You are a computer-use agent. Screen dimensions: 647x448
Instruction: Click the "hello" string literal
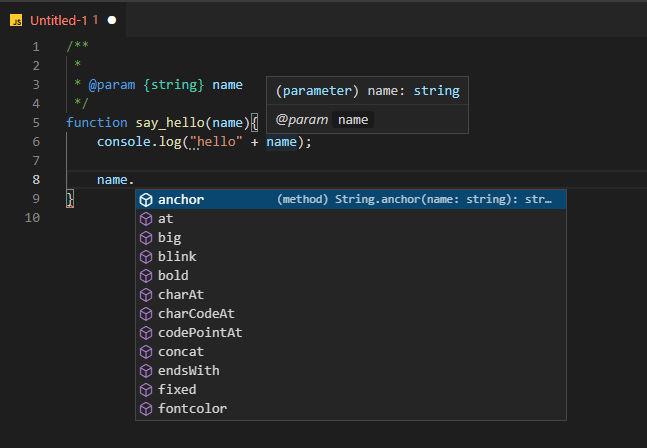[216, 141]
